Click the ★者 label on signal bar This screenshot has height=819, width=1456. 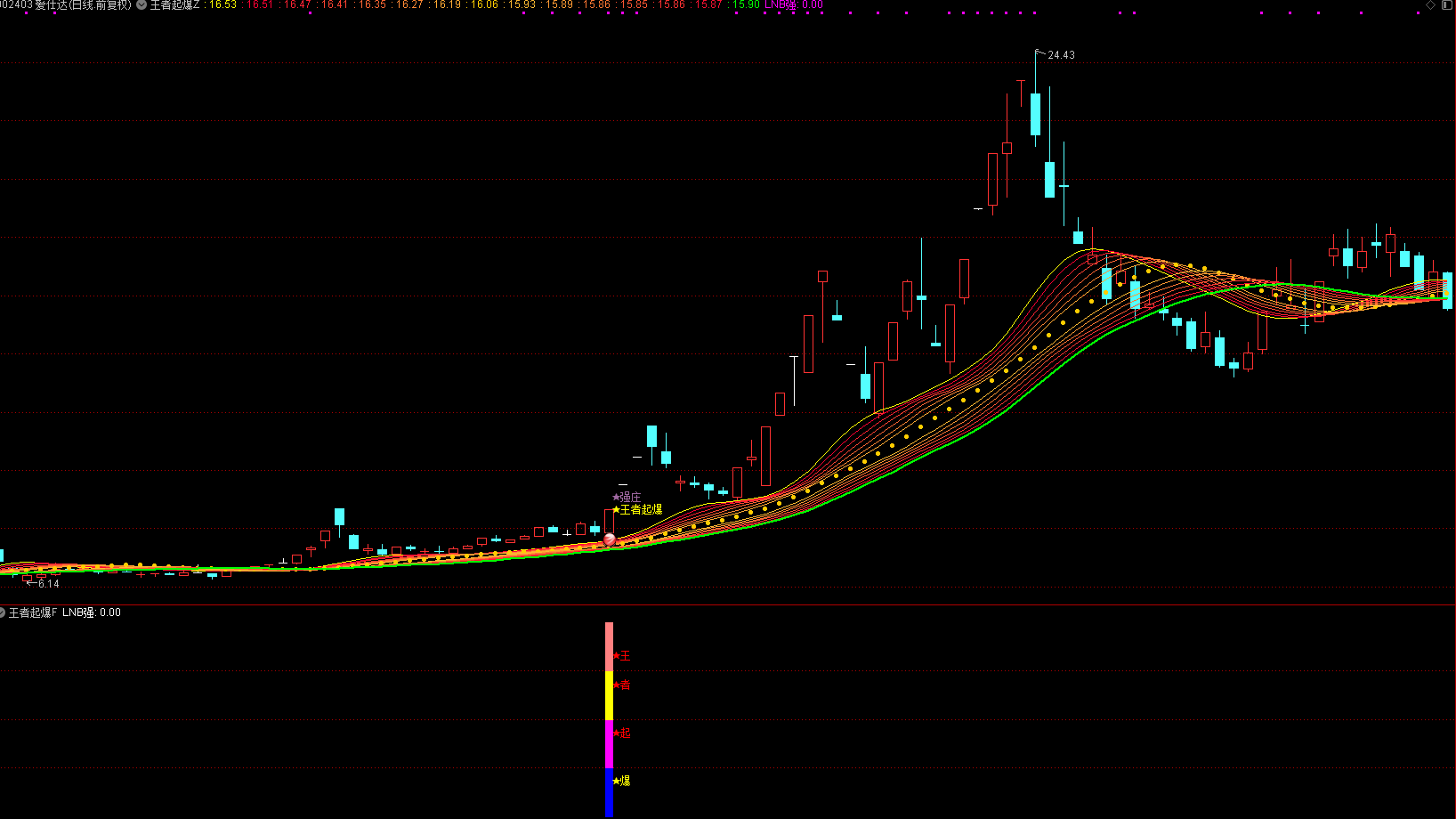[621, 685]
